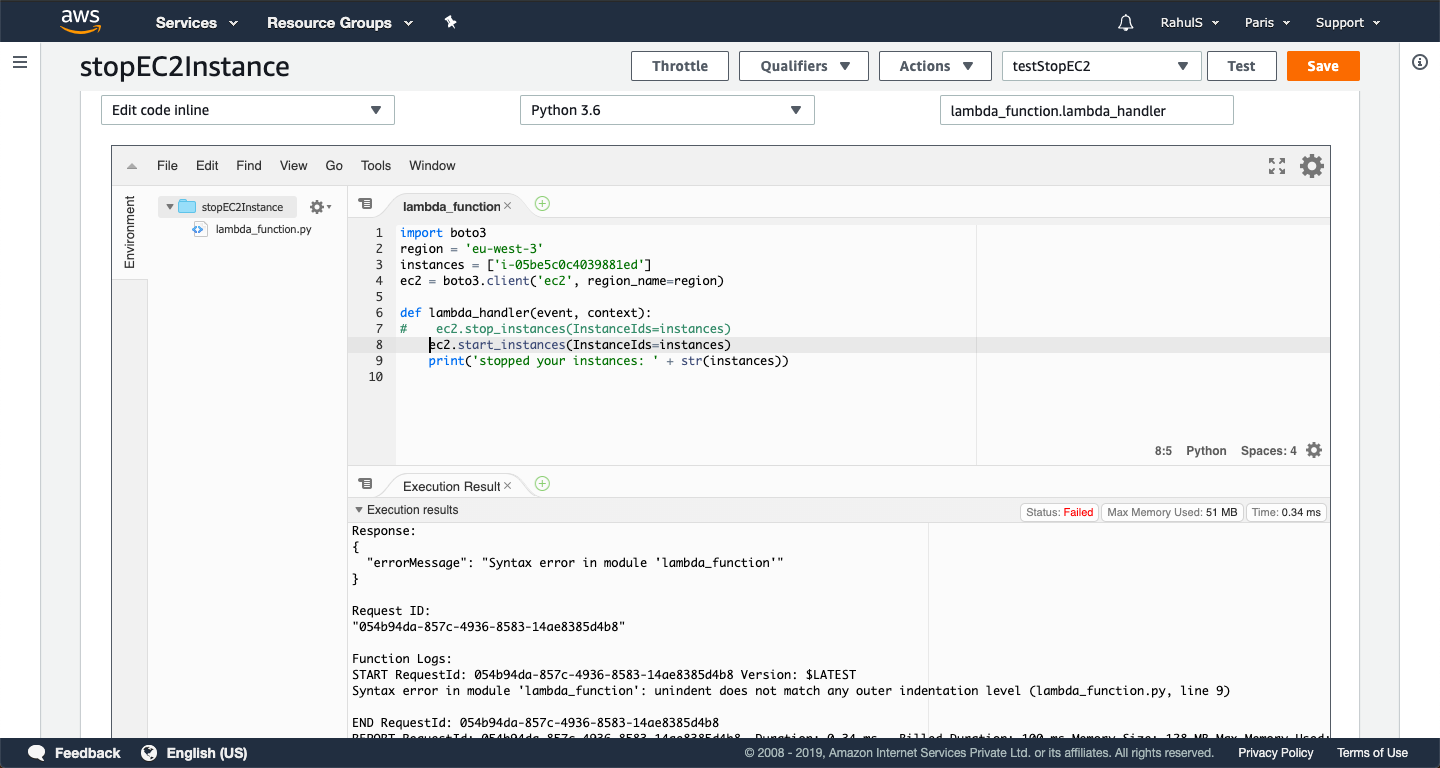
Task: Toggle fullscreen editor mode
Action: (1276, 166)
